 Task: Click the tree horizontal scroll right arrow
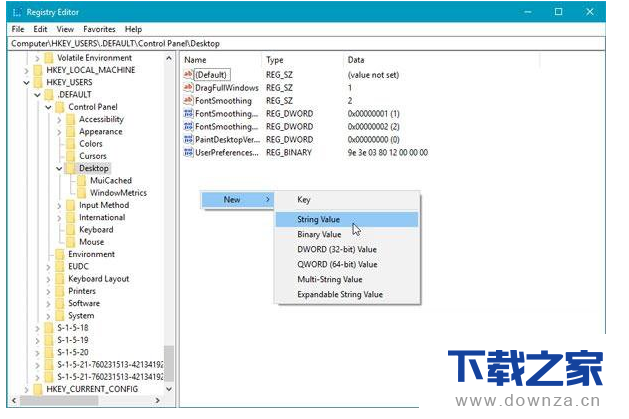click(157, 400)
